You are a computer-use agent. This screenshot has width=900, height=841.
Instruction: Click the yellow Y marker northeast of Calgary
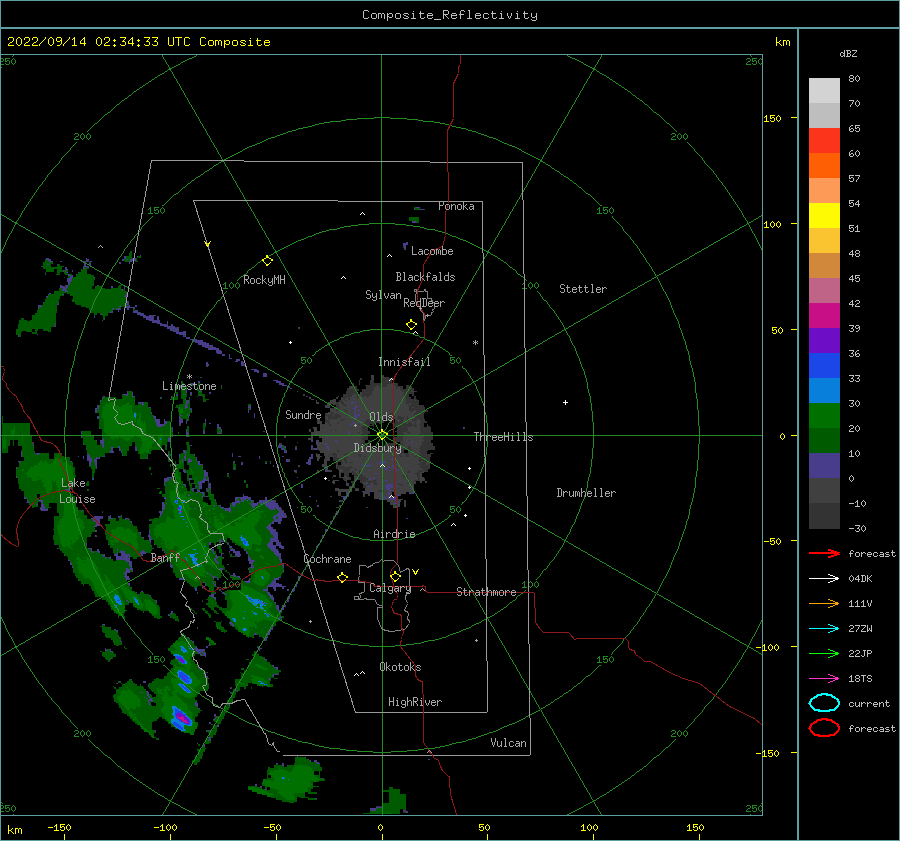tap(416, 572)
